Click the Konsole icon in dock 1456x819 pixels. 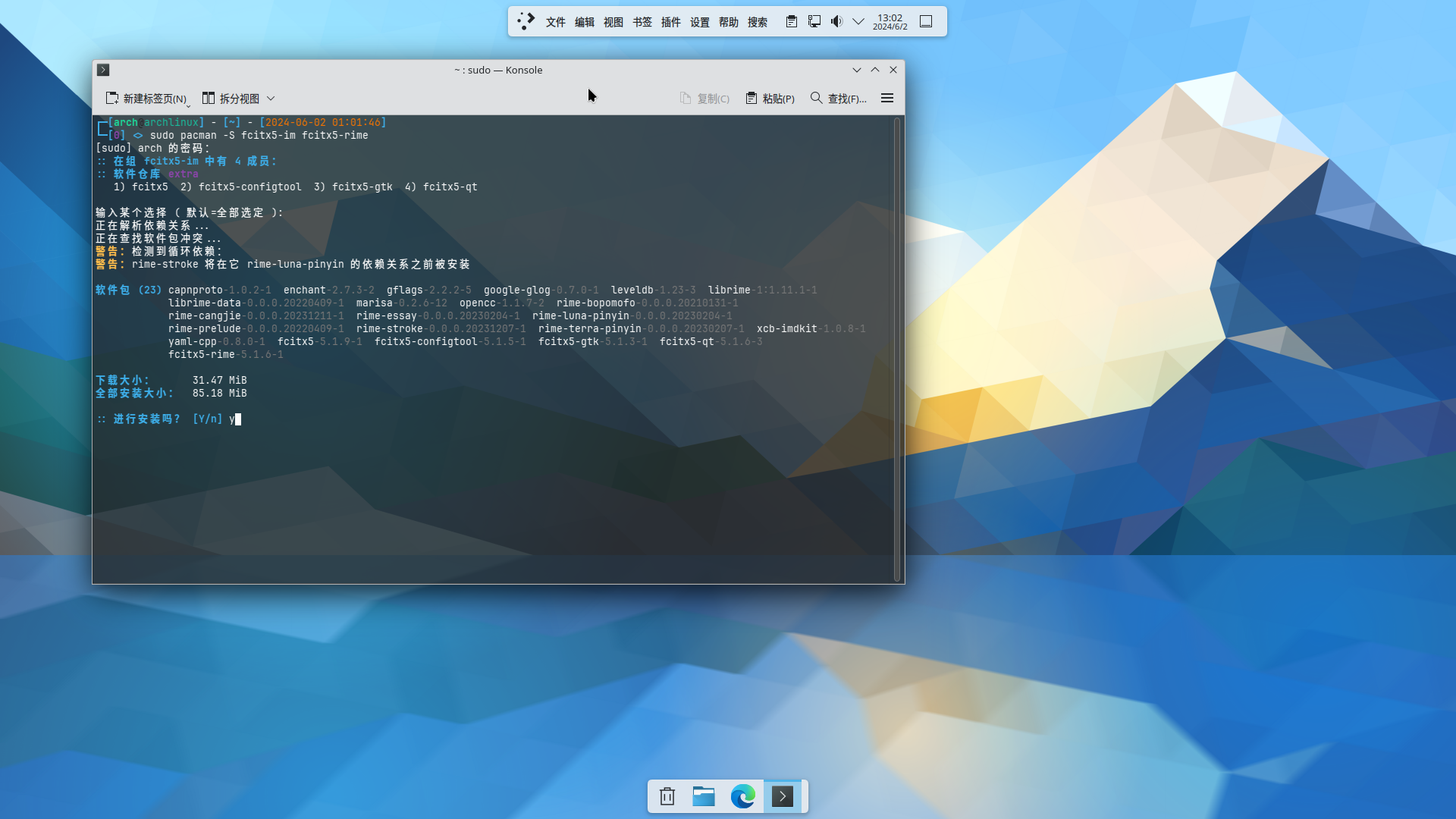(782, 796)
